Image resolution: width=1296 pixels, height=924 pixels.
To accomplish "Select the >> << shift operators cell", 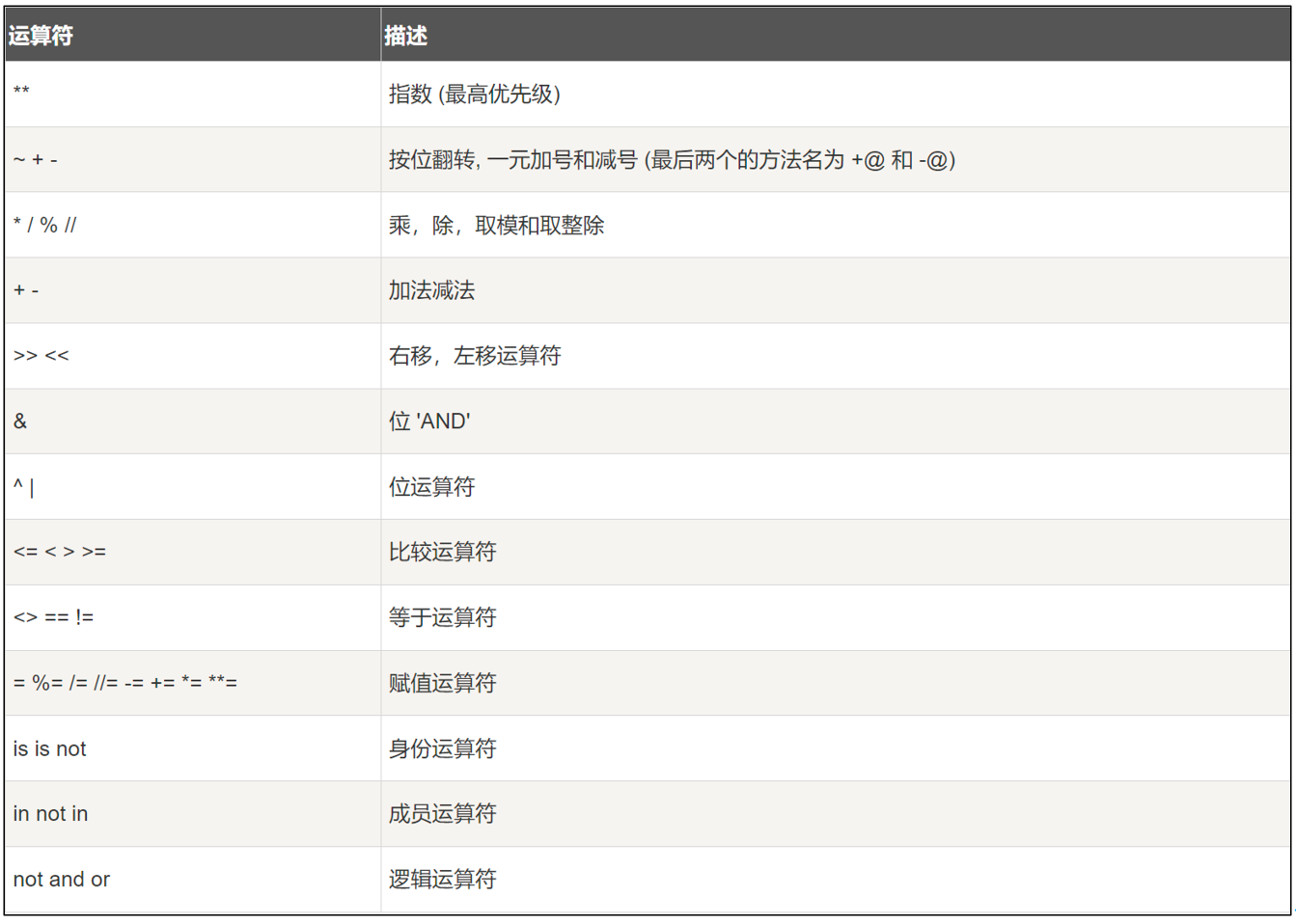I will pyautogui.click(x=41, y=356).
